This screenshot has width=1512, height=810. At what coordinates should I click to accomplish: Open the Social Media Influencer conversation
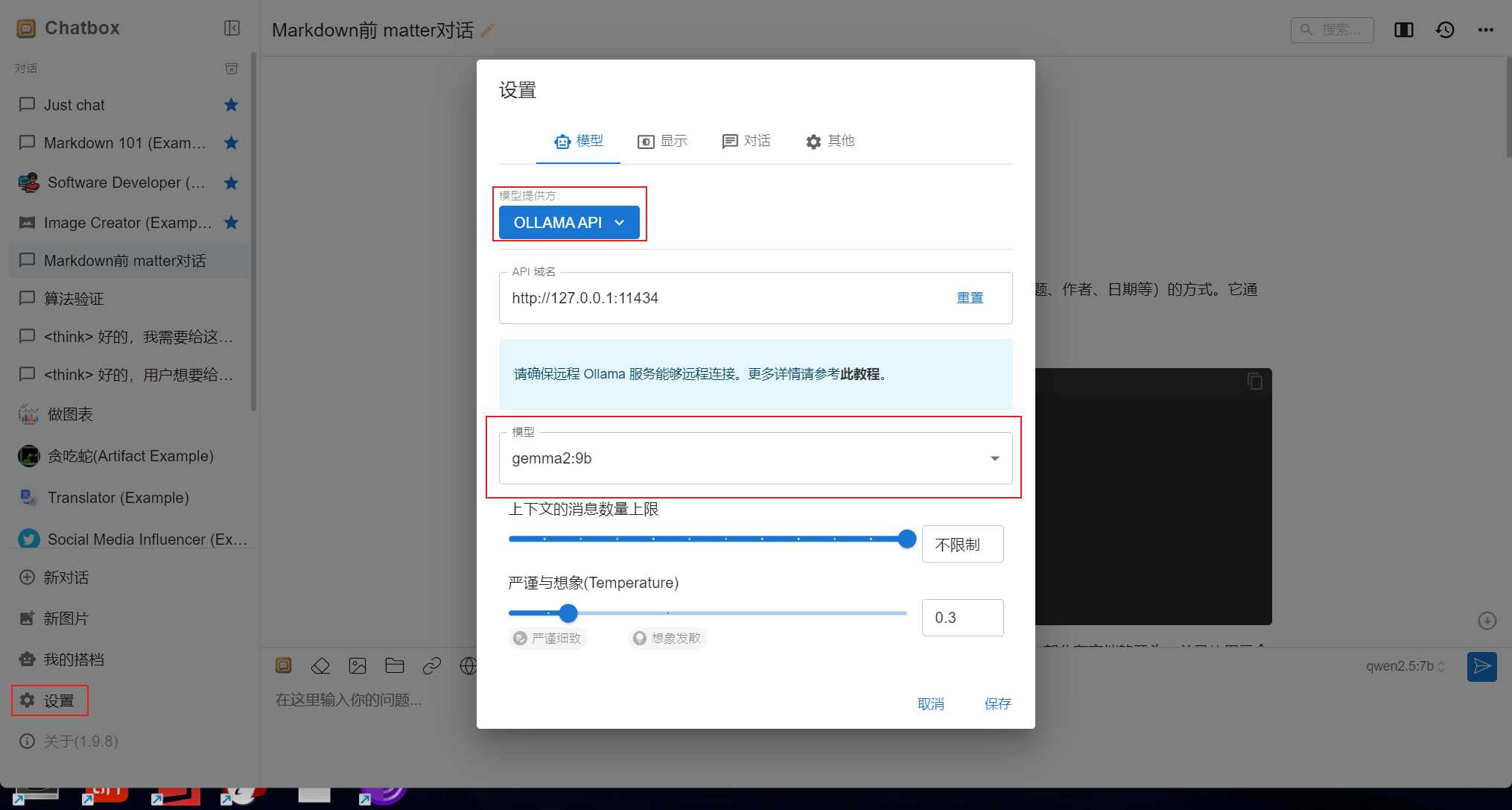pos(130,540)
